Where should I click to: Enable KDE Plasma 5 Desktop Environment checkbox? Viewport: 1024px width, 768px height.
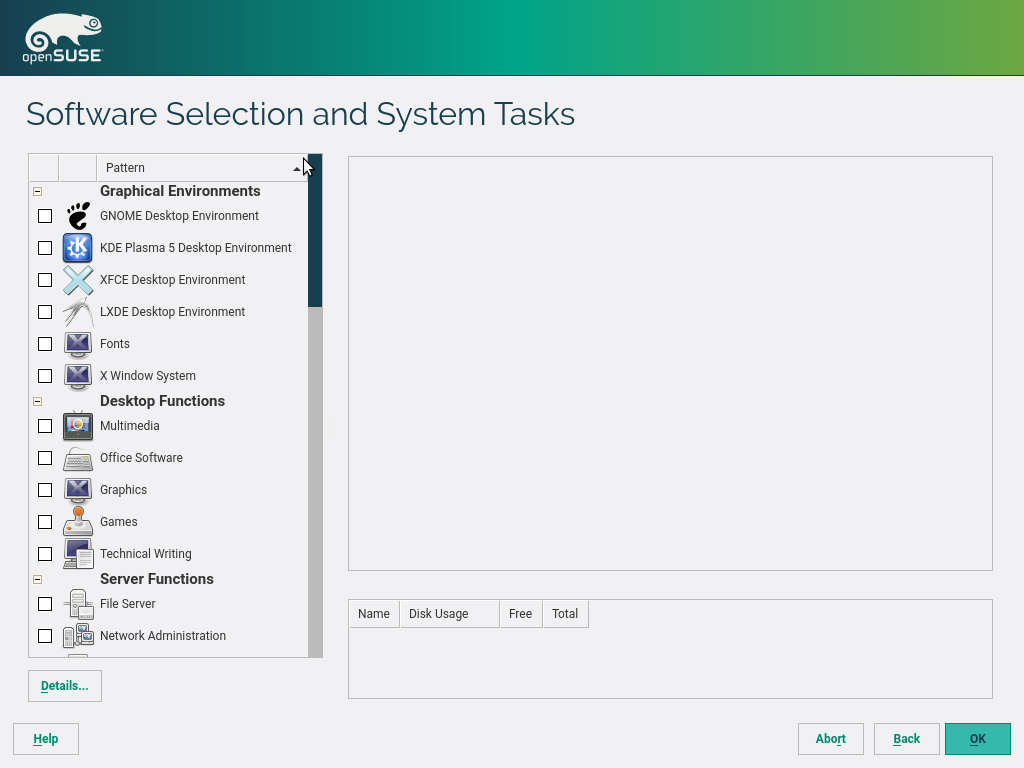point(45,248)
